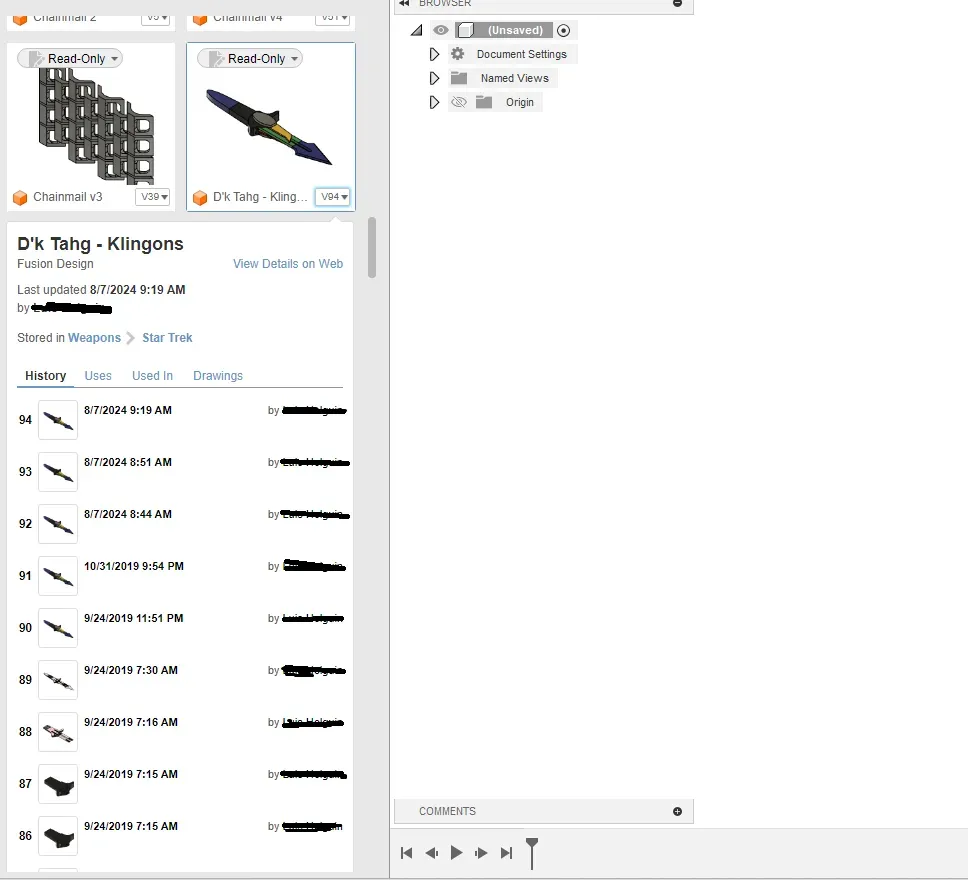Expand the Named Views tree node

[434, 78]
